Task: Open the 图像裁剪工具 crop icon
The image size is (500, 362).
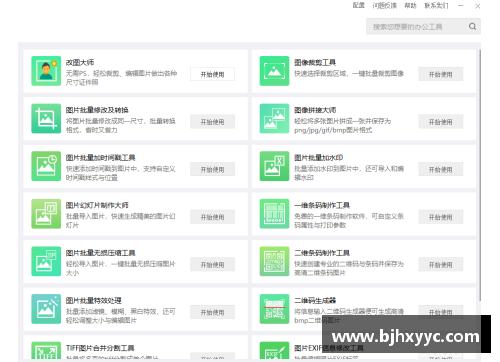Action: tap(274, 71)
